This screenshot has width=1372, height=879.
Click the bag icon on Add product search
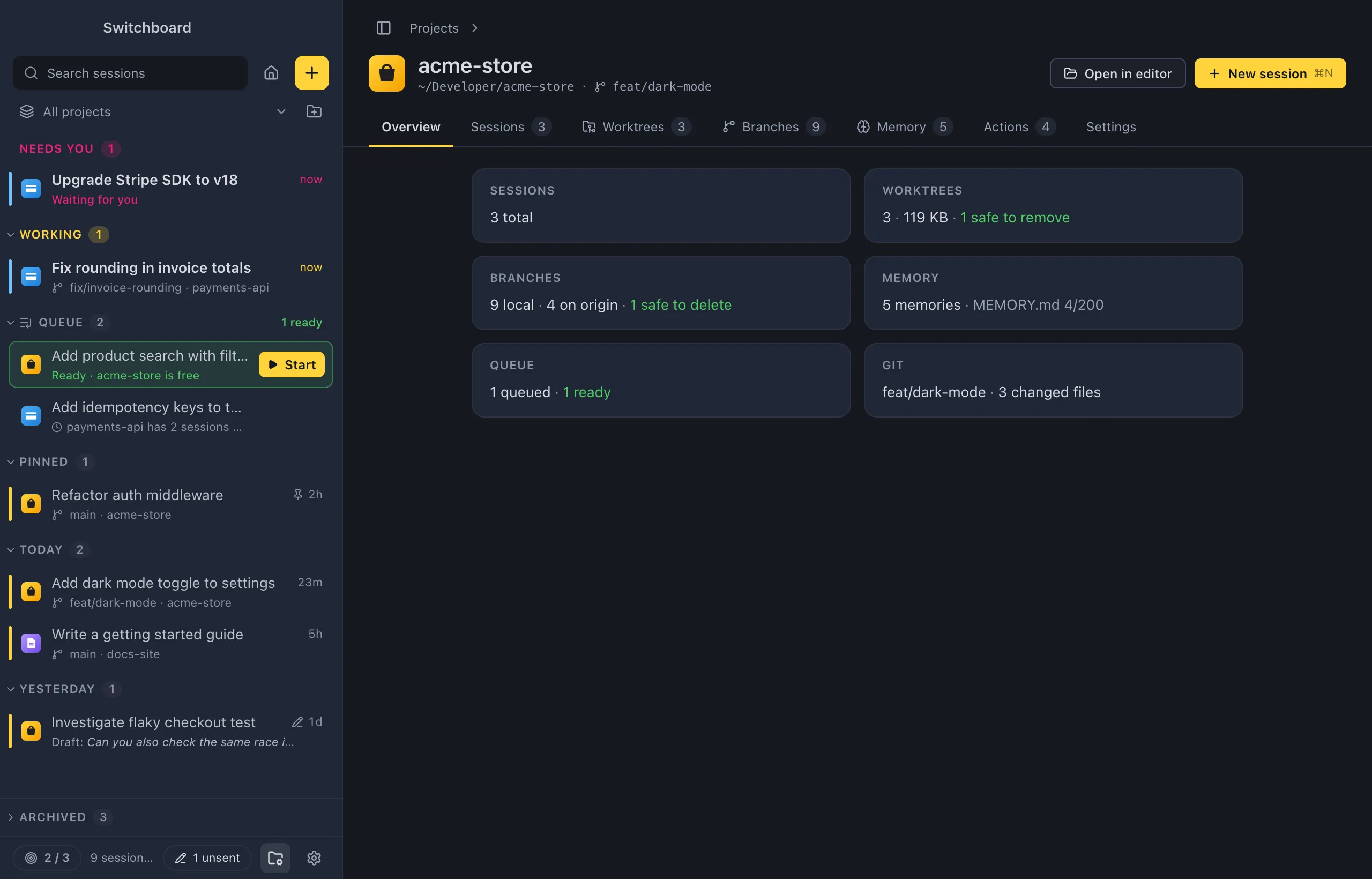click(x=31, y=364)
